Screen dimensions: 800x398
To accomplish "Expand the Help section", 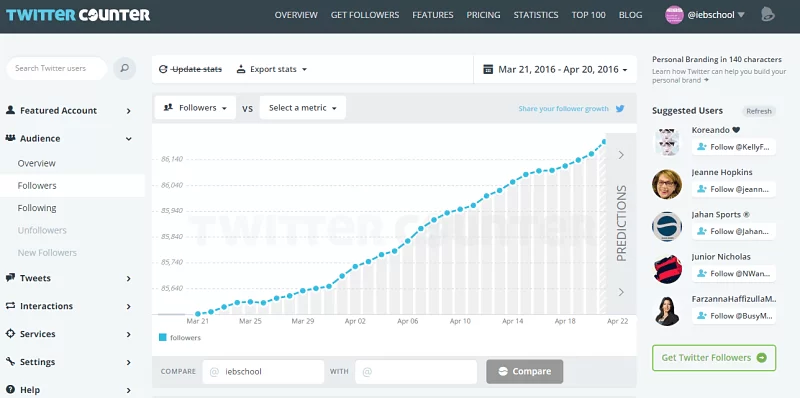I will point(129,390).
